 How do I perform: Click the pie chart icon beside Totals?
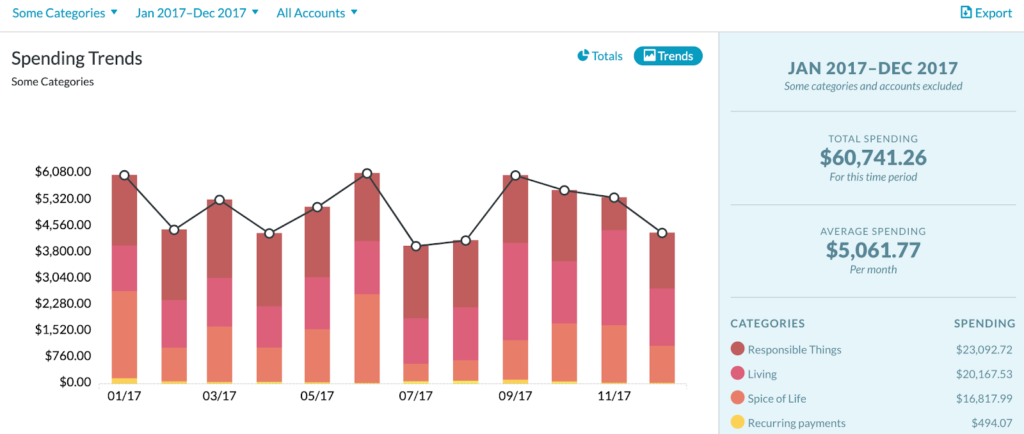tap(583, 55)
